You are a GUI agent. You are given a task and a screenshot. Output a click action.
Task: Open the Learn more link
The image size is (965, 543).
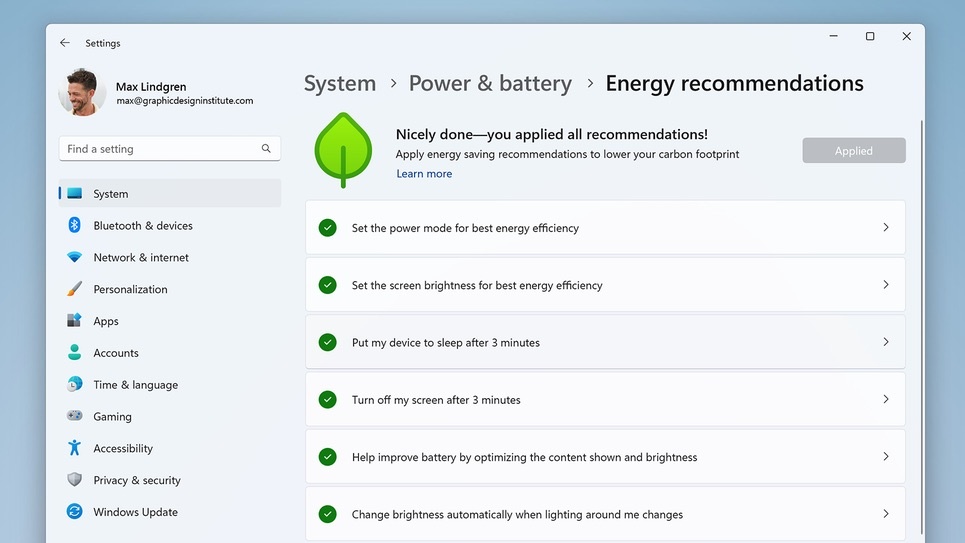(424, 174)
